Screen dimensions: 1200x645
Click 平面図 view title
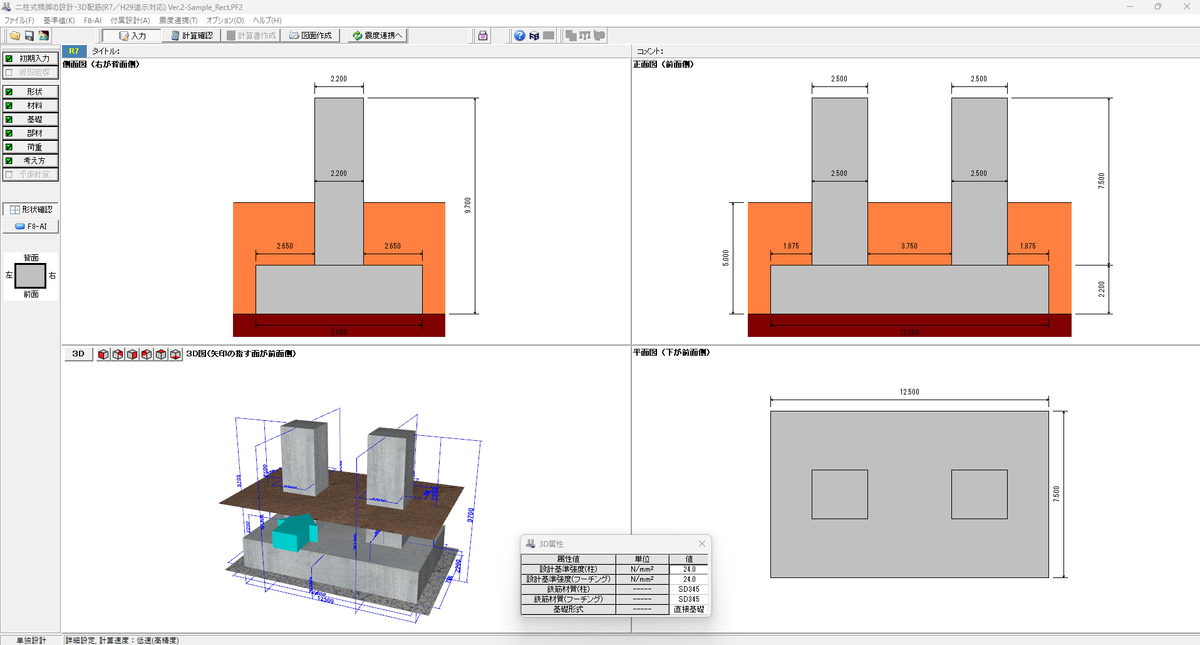point(671,353)
